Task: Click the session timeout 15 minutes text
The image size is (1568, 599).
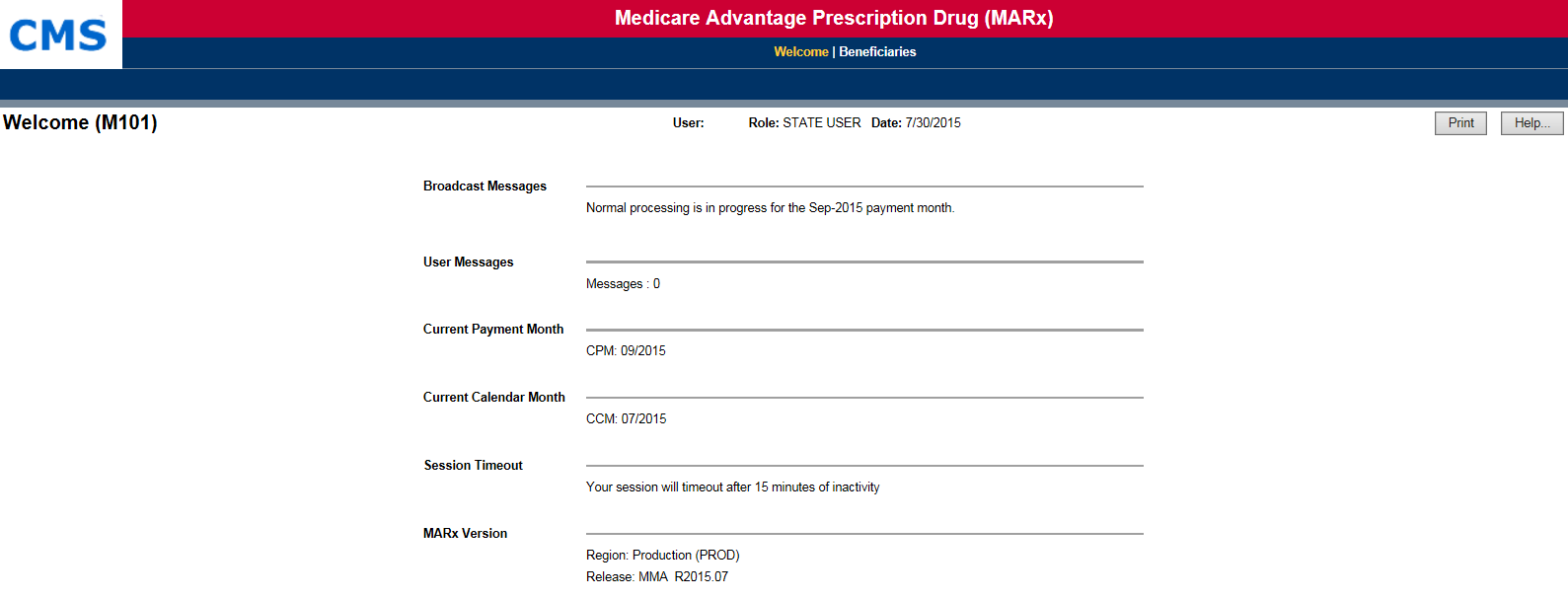Action: pyautogui.click(x=732, y=487)
